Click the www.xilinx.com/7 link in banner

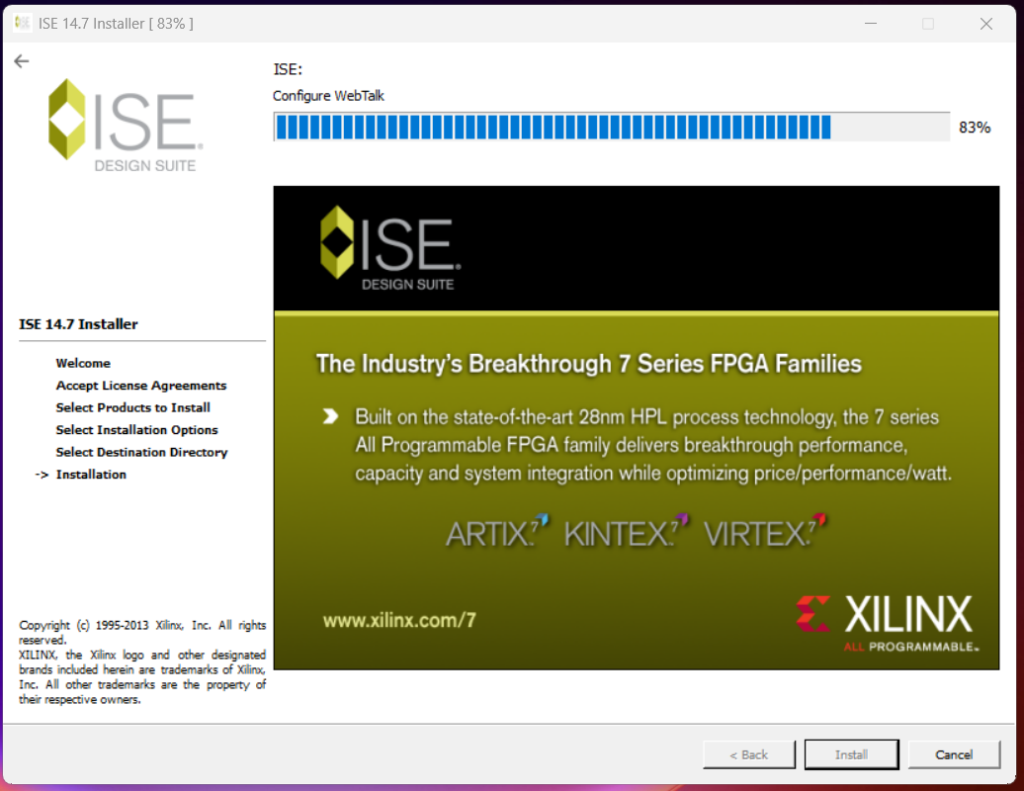click(x=399, y=620)
